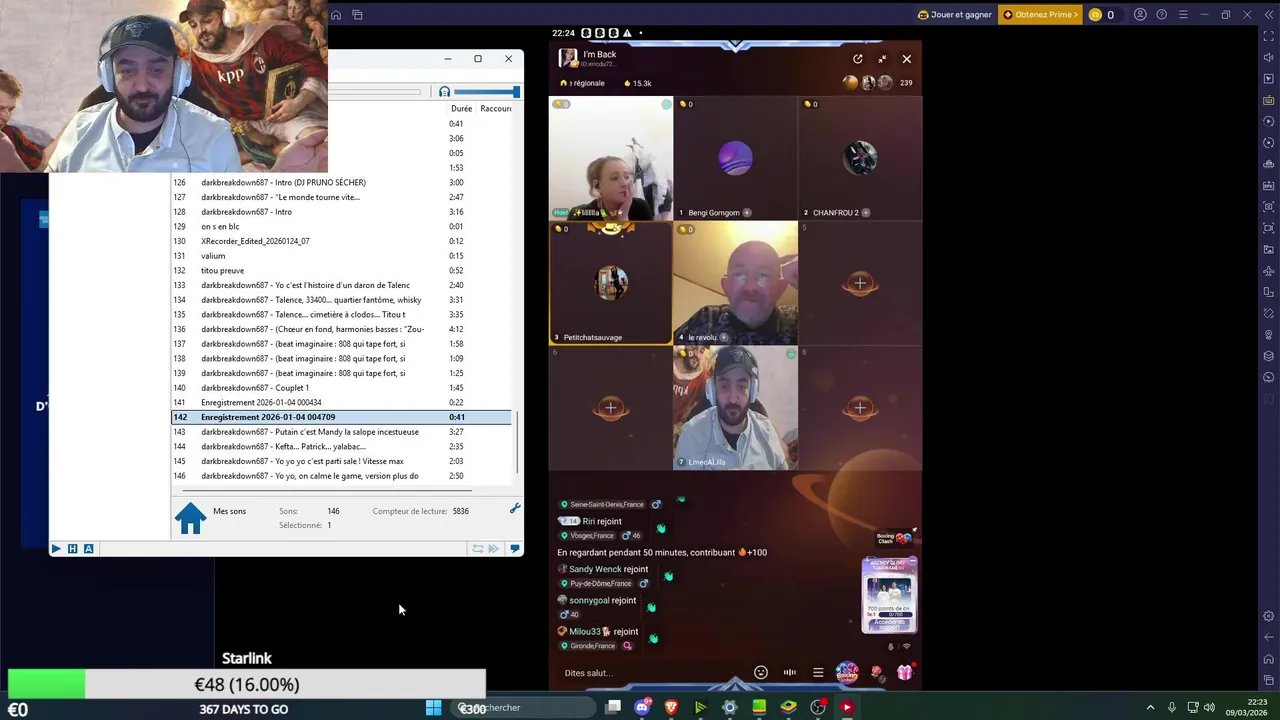Viewport: 1280px width, 720px height.
Task: Open the Boxing Clash badge
Action: click(893, 538)
